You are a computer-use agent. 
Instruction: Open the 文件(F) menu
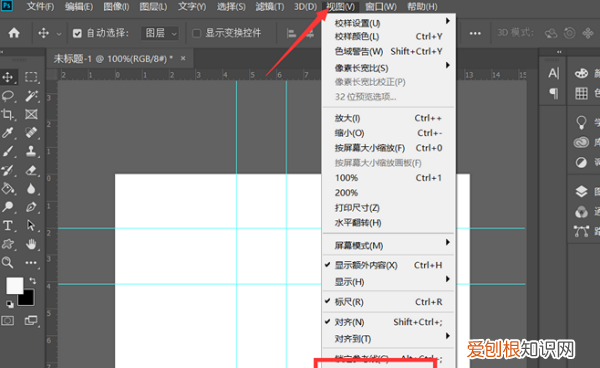[40, 7]
